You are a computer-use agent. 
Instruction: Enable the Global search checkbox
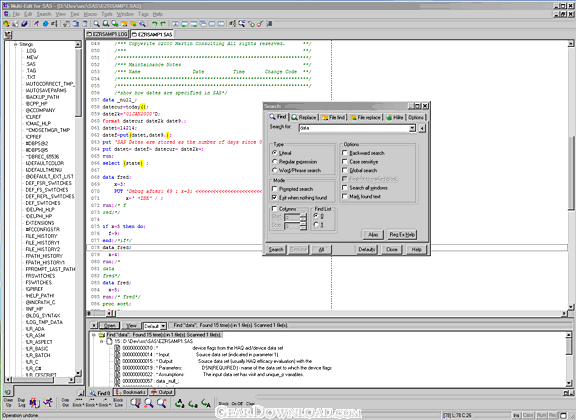[x=345, y=170]
